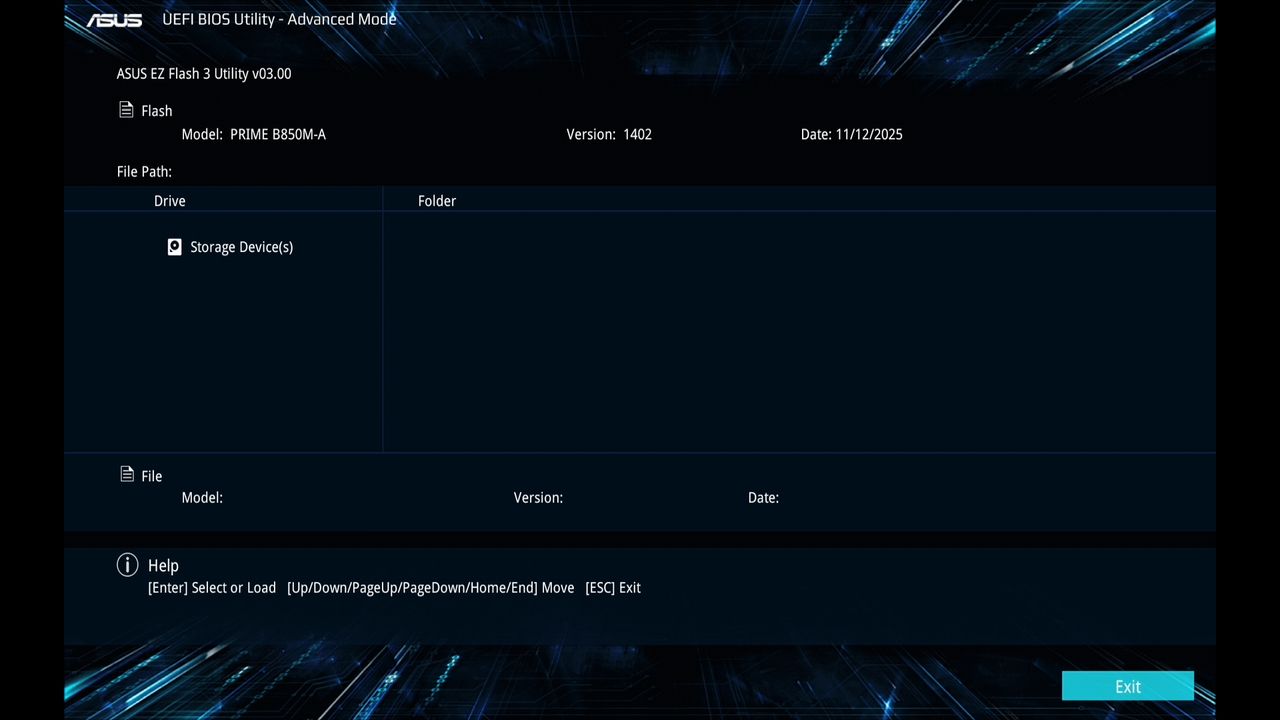1280x720 pixels.
Task: Click the ASUS EZ Flash 3 Utility heading
Action: (x=204, y=73)
